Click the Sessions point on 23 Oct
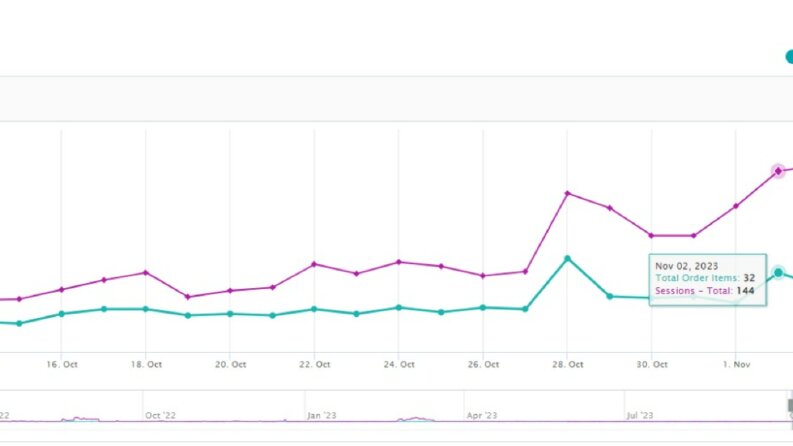 pyautogui.click(x=357, y=274)
